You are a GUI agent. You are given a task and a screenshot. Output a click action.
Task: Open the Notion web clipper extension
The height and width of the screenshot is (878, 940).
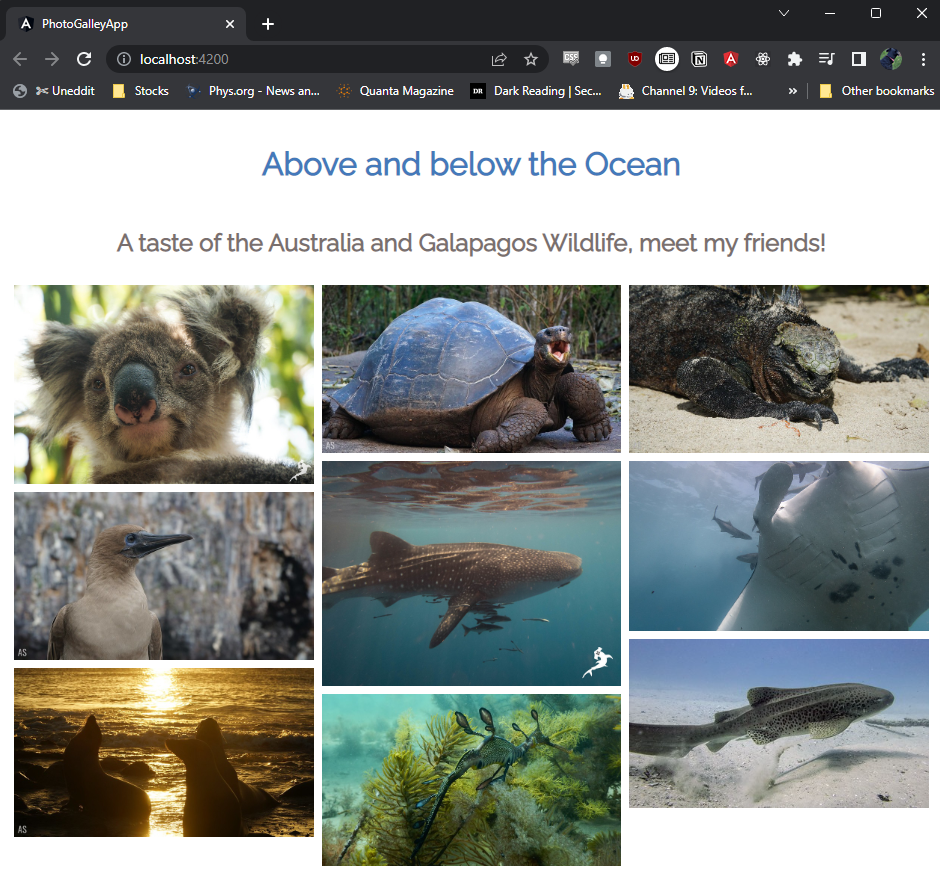(x=699, y=59)
